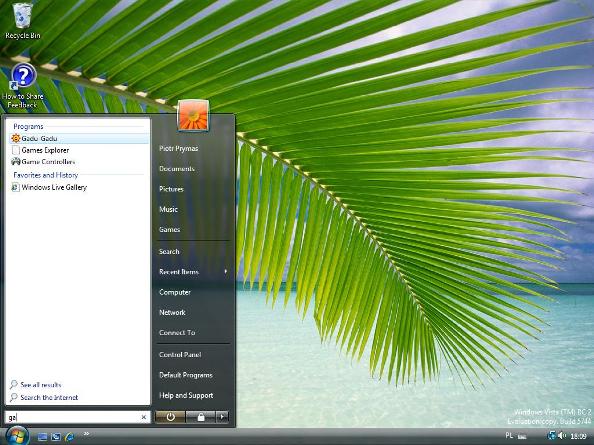594x445 pixels.
Task: Clear the search box with the X
Action: 144,417
